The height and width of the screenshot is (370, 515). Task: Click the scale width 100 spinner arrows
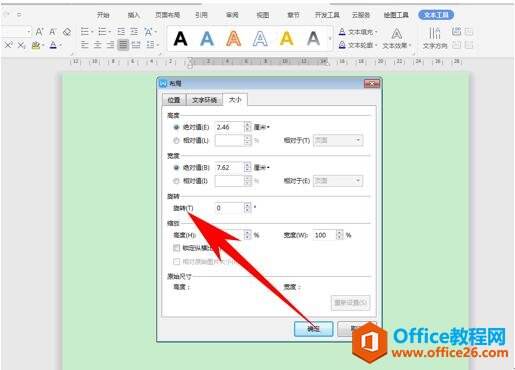pos(339,235)
